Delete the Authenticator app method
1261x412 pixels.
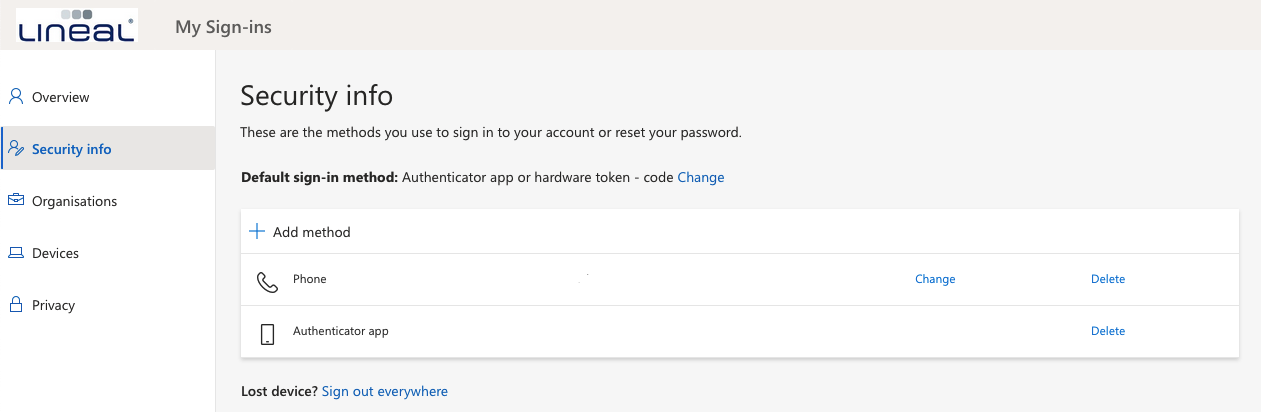pos(1107,331)
